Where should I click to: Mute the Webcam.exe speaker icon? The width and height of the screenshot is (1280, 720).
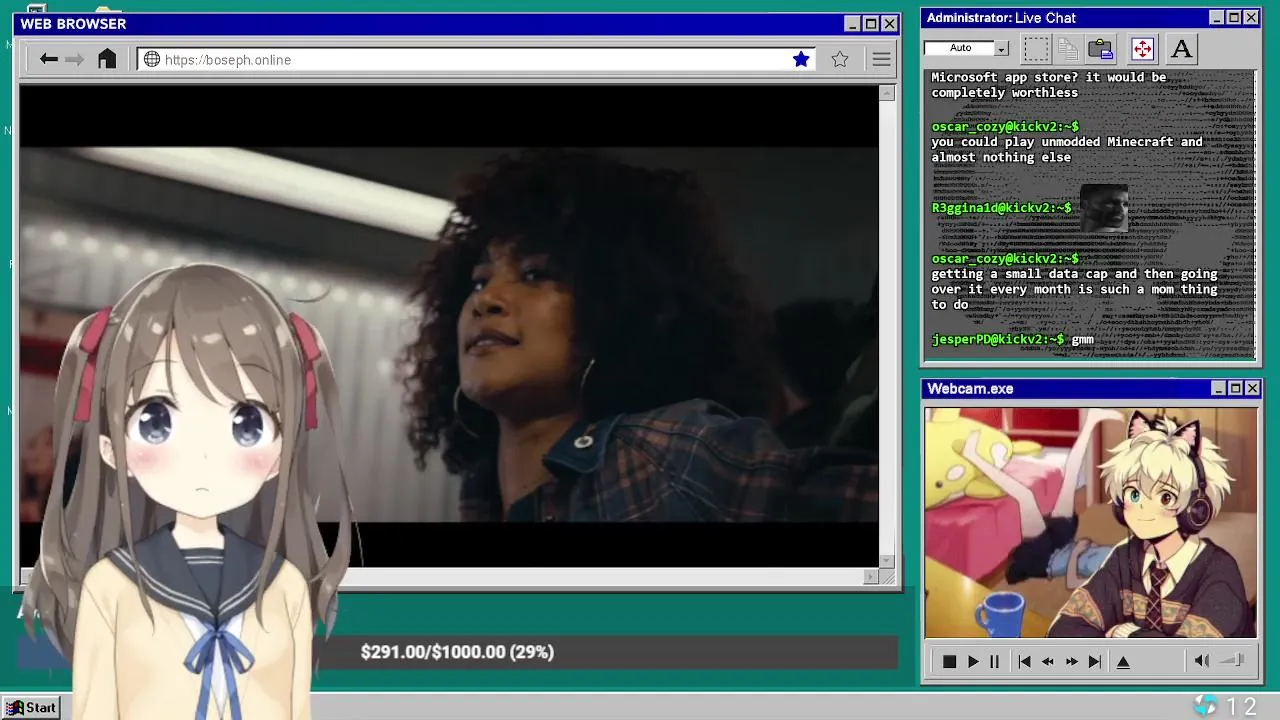(1202, 660)
